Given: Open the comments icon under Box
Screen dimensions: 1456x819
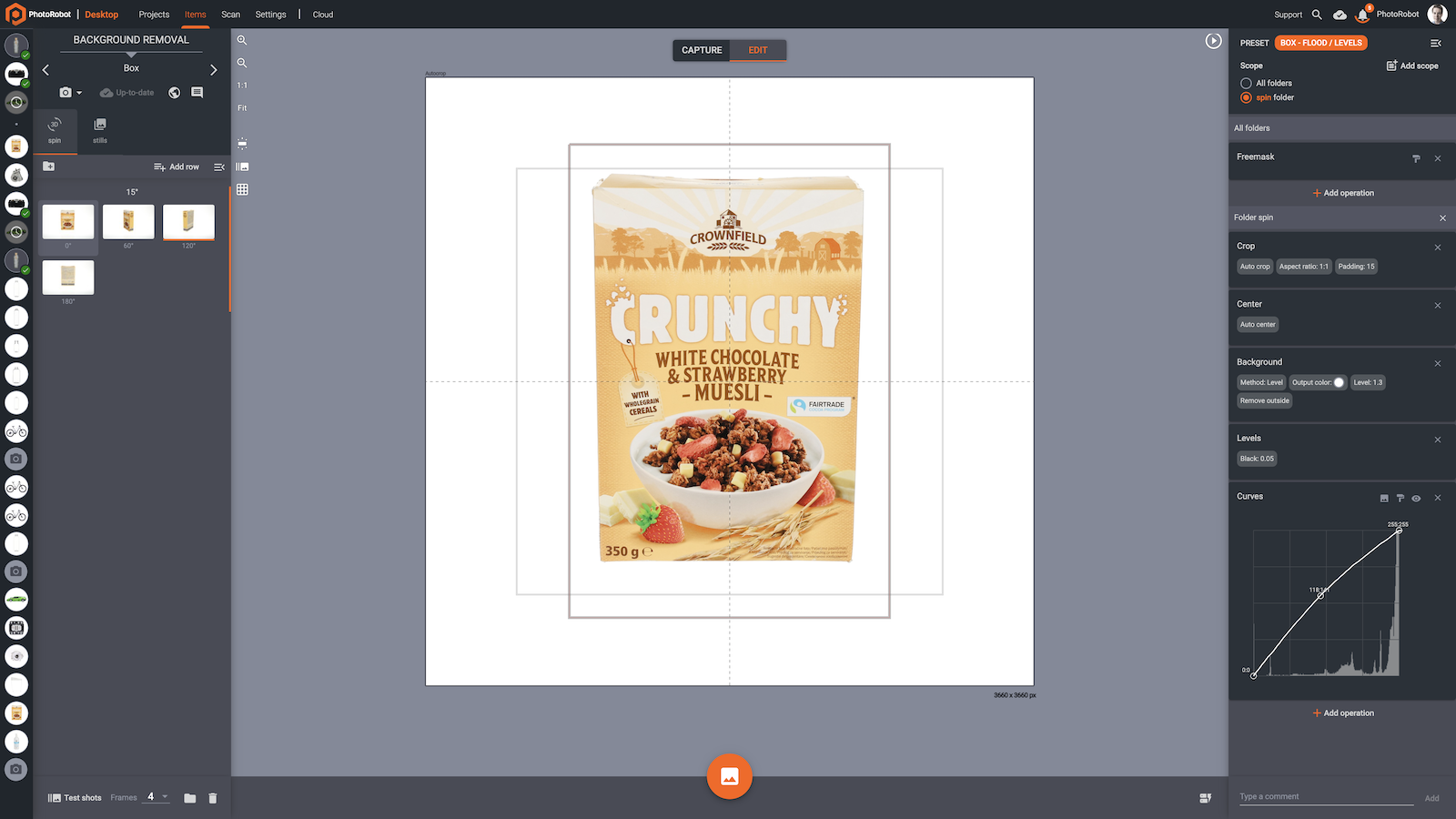Looking at the screenshot, I should point(197,93).
